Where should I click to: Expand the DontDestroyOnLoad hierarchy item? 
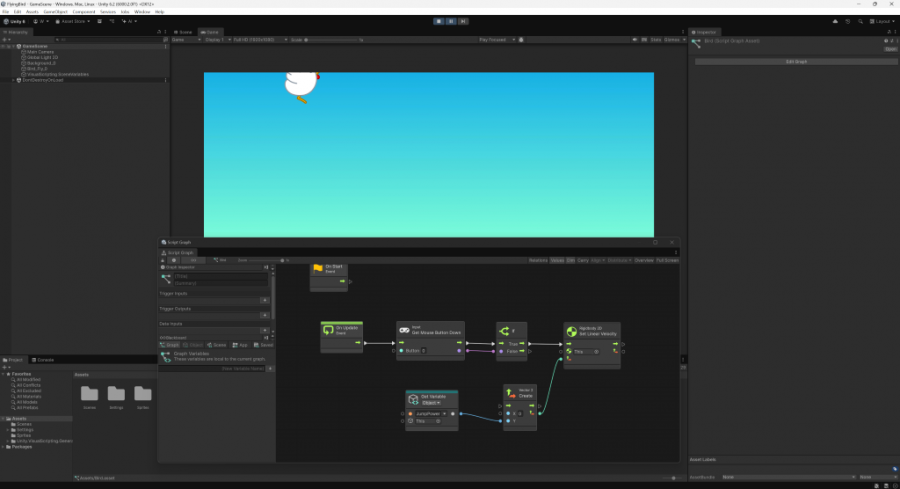(13, 79)
